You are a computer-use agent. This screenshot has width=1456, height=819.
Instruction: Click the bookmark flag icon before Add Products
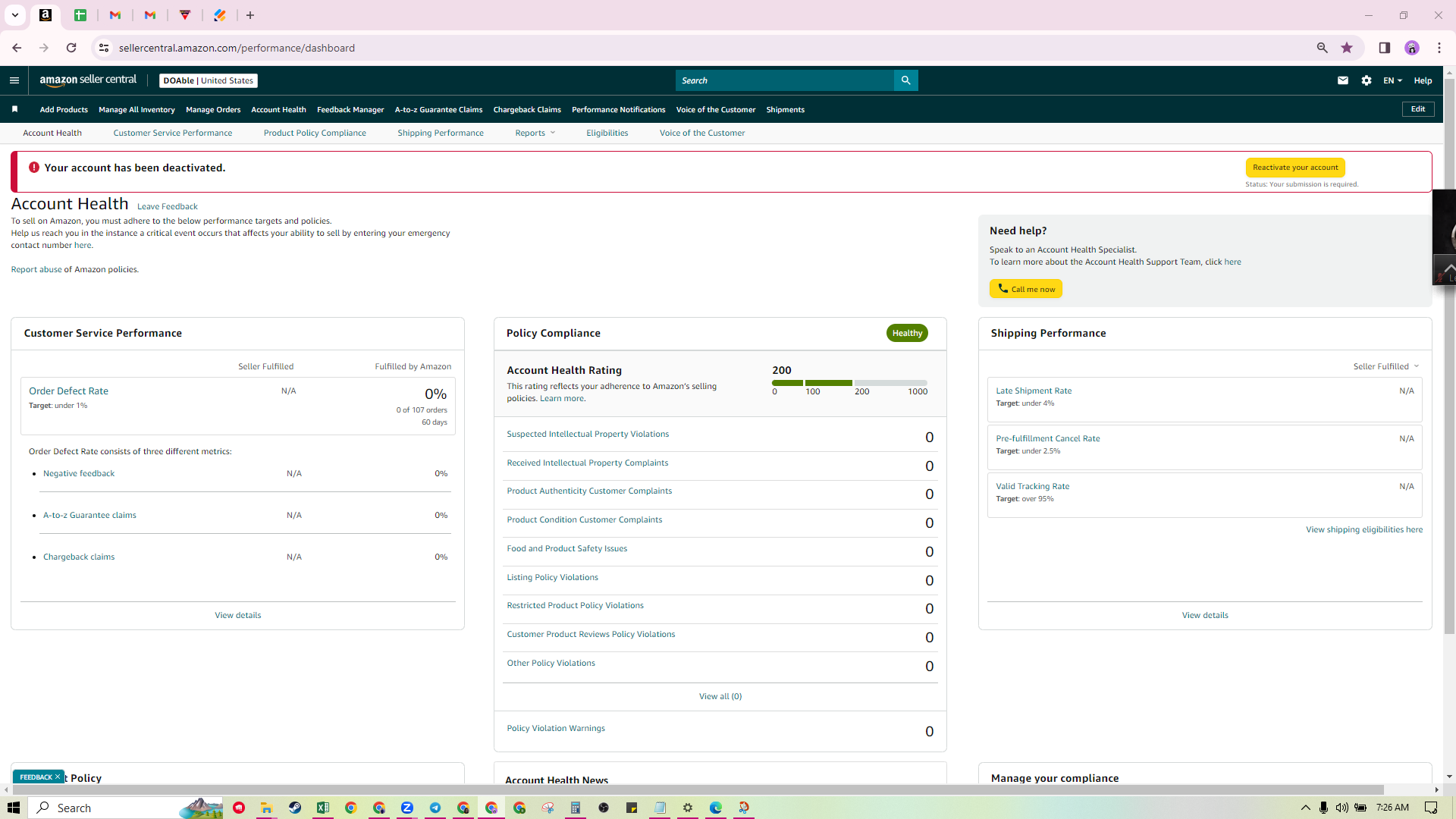point(14,109)
